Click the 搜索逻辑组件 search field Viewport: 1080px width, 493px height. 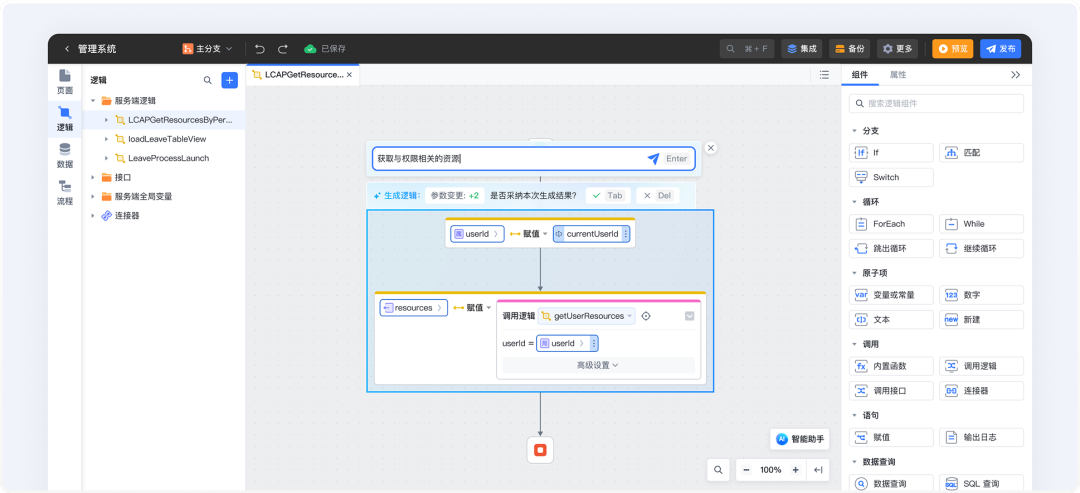click(x=936, y=103)
